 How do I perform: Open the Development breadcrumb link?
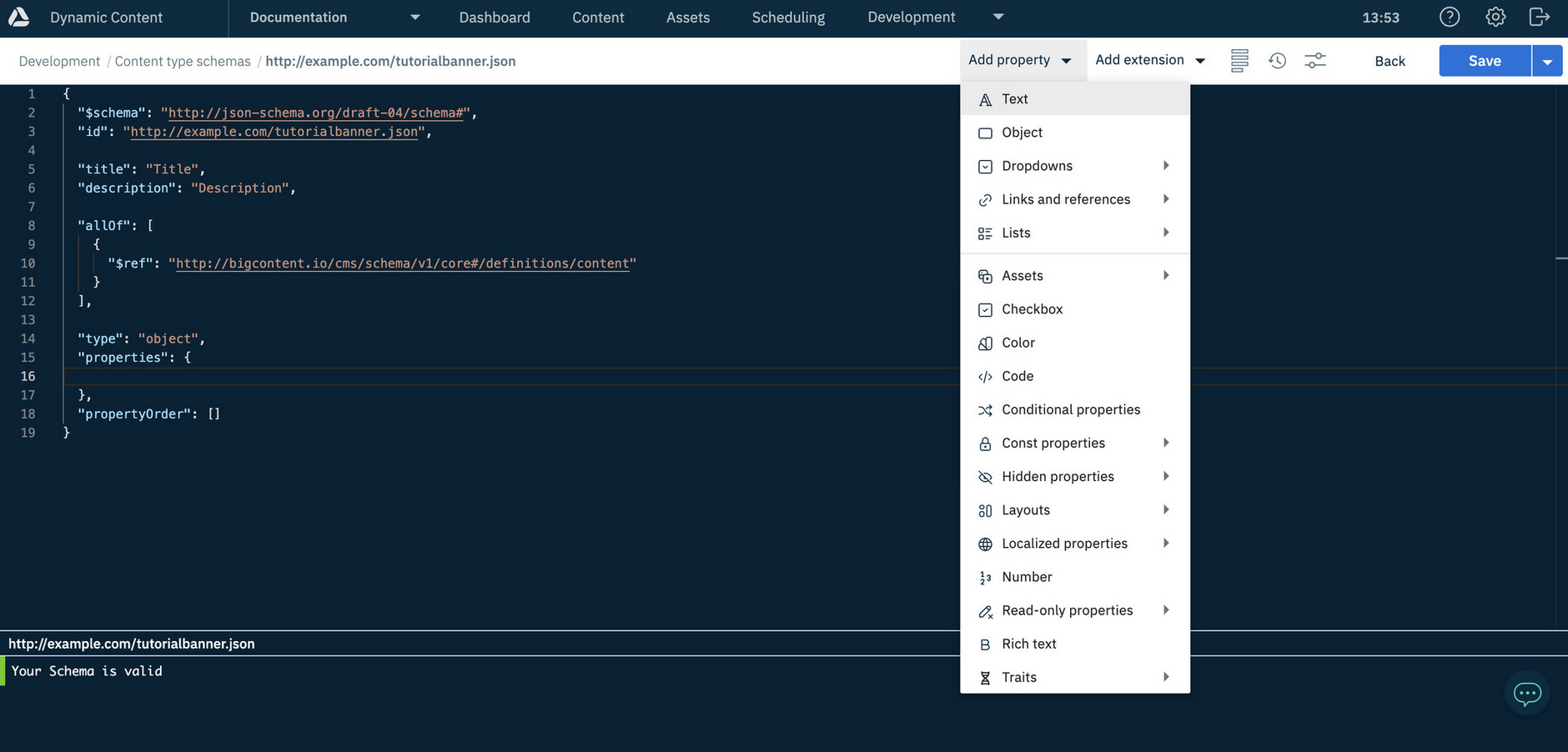point(59,61)
